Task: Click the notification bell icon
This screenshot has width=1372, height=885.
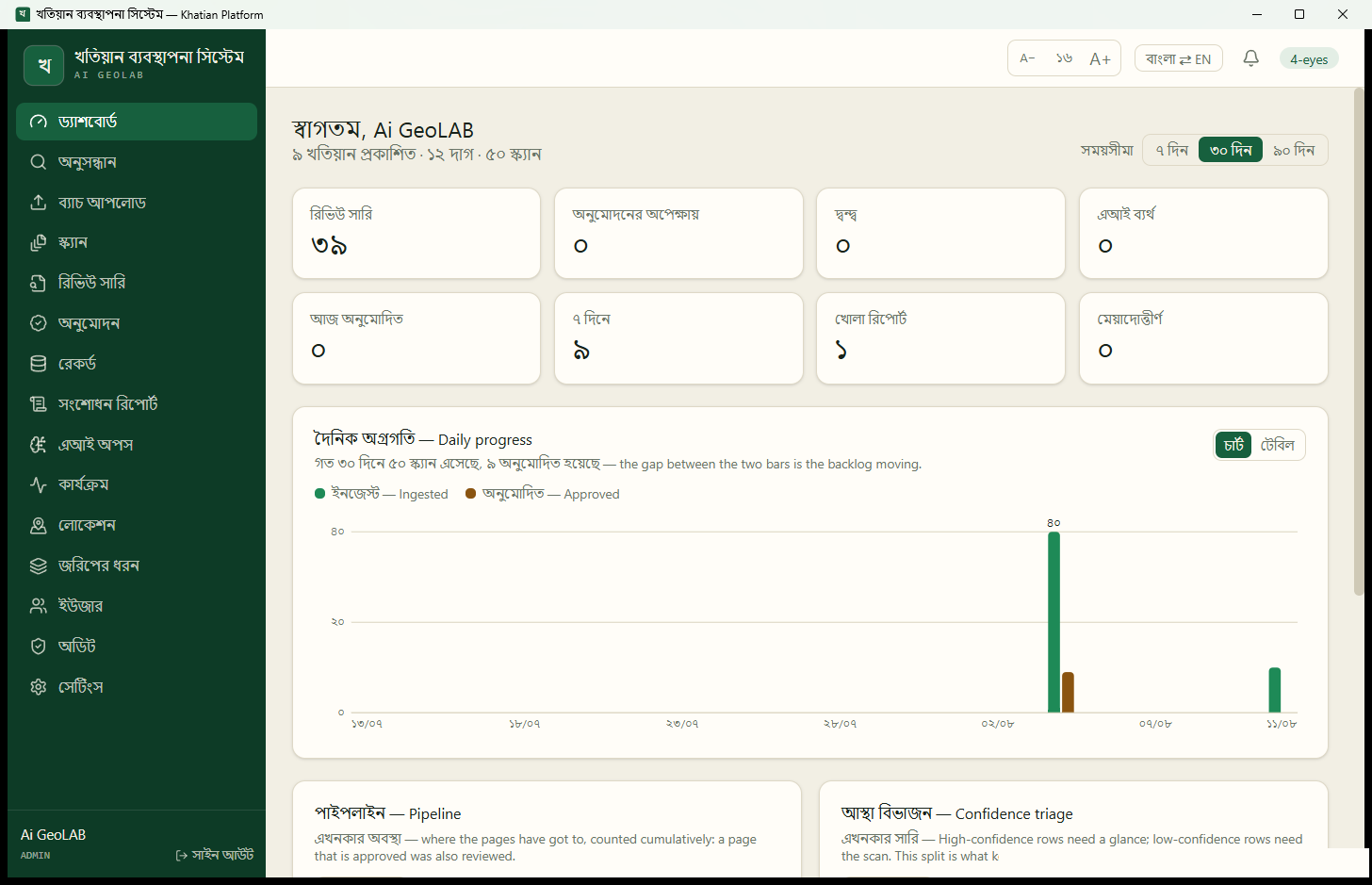Action: pyautogui.click(x=1251, y=58)
